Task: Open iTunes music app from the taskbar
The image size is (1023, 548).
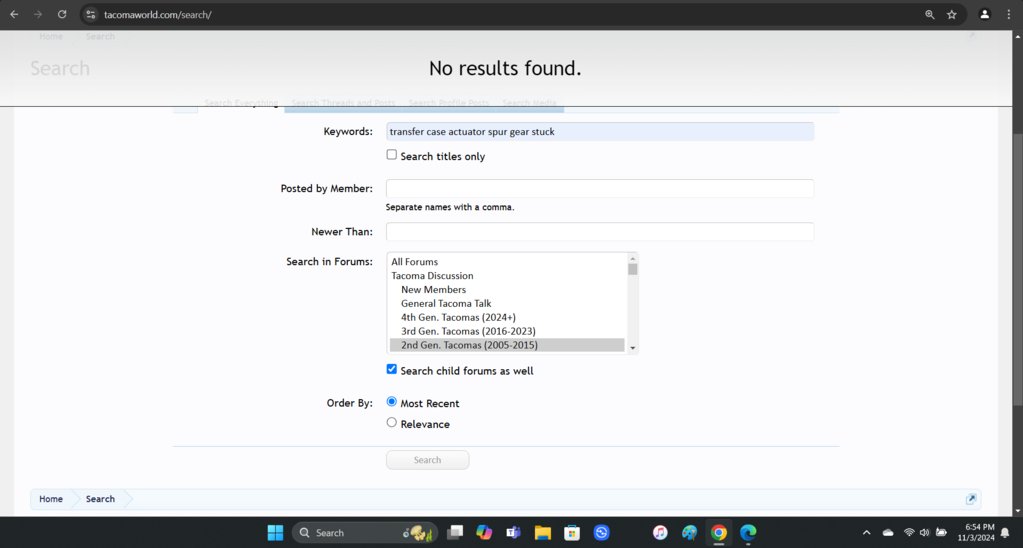Action: click(660, 532)
